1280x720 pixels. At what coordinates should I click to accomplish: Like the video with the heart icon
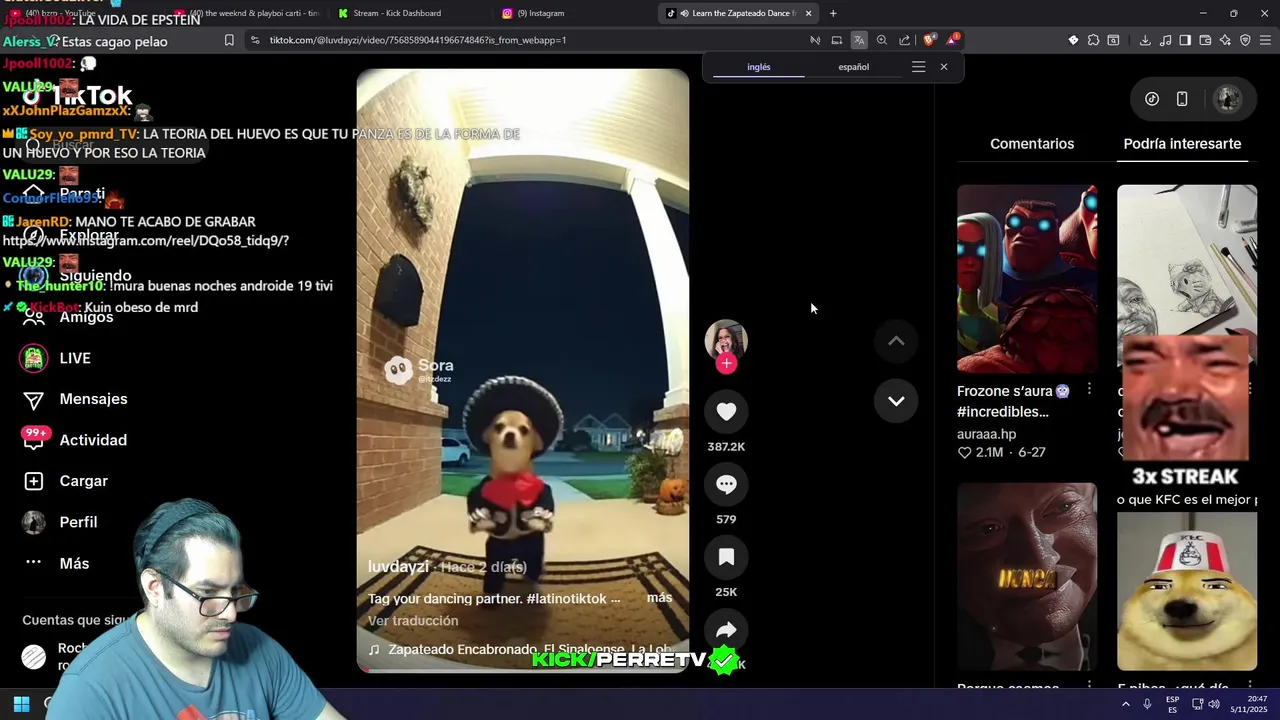point(726,412)
